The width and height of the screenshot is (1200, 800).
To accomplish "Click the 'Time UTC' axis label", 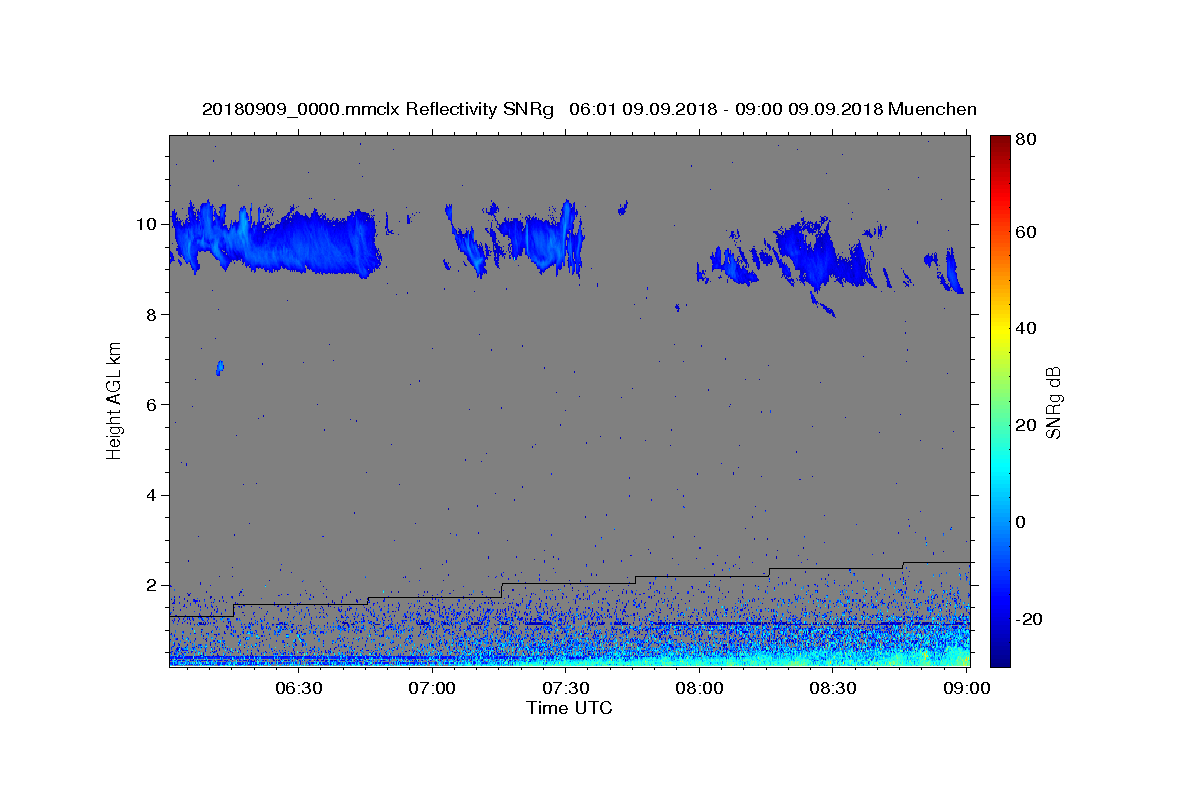I will 569,708.
